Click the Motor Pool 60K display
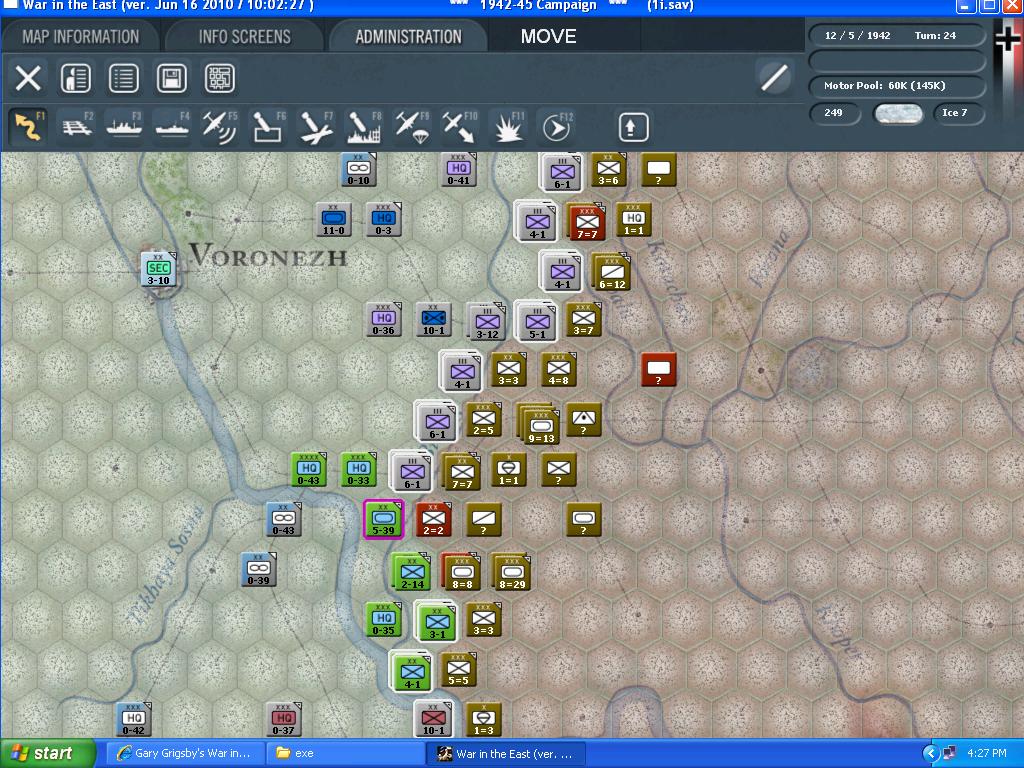 [x=897, y=86]
